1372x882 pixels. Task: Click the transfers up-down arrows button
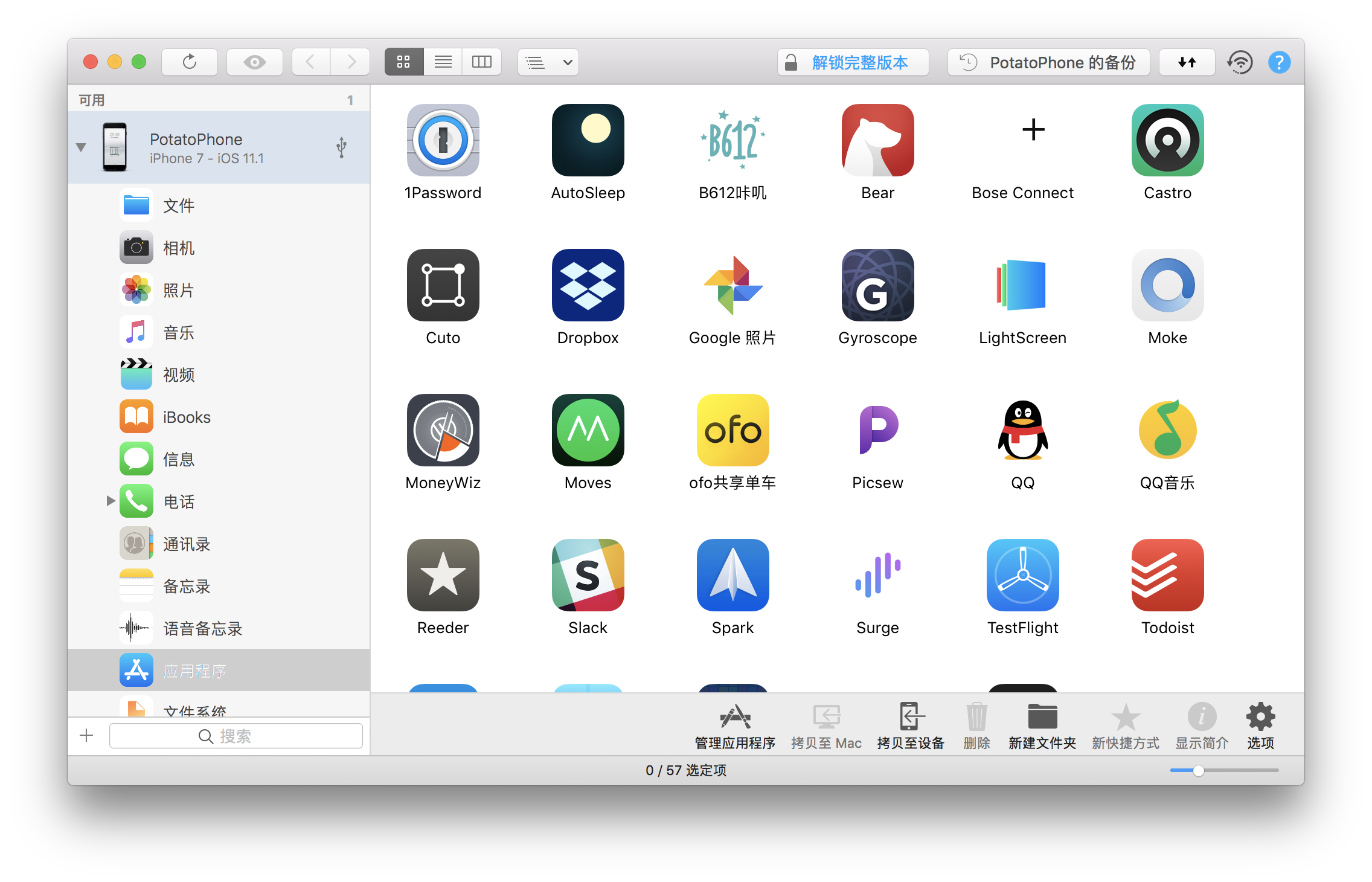[x=1187, y=62]
